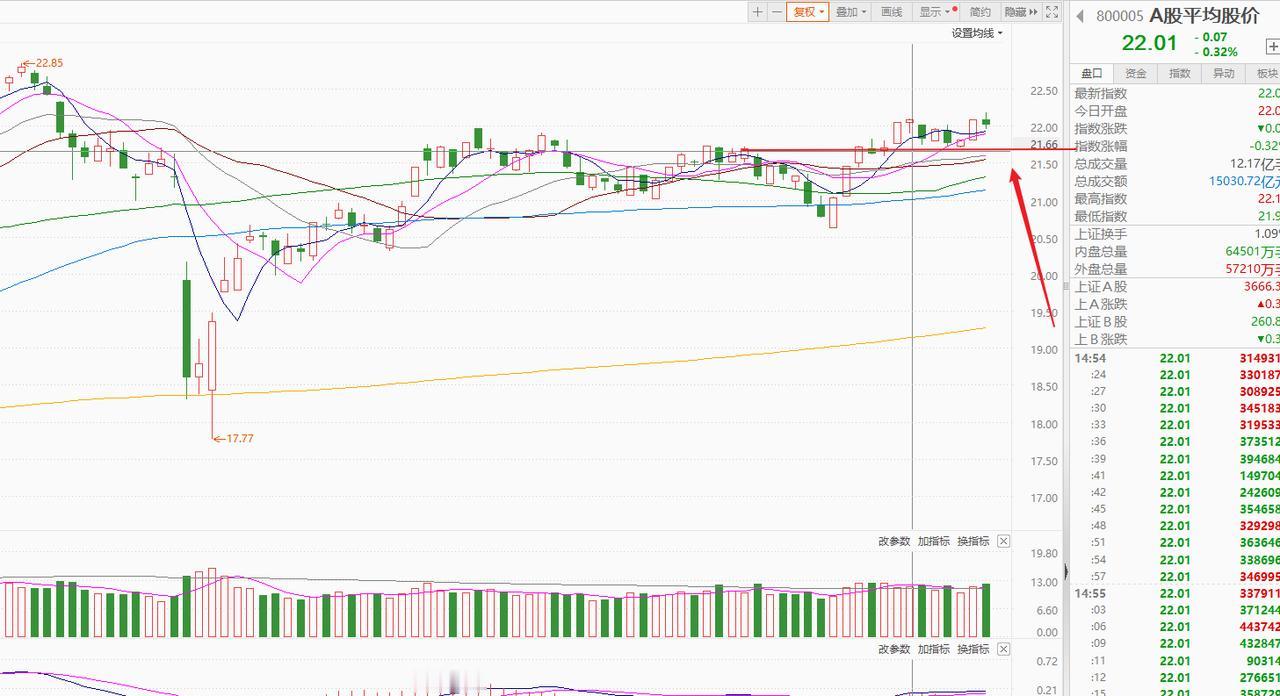1280x696 pixels.
Task: Open the 显示 dropdown
Action: 936,12
